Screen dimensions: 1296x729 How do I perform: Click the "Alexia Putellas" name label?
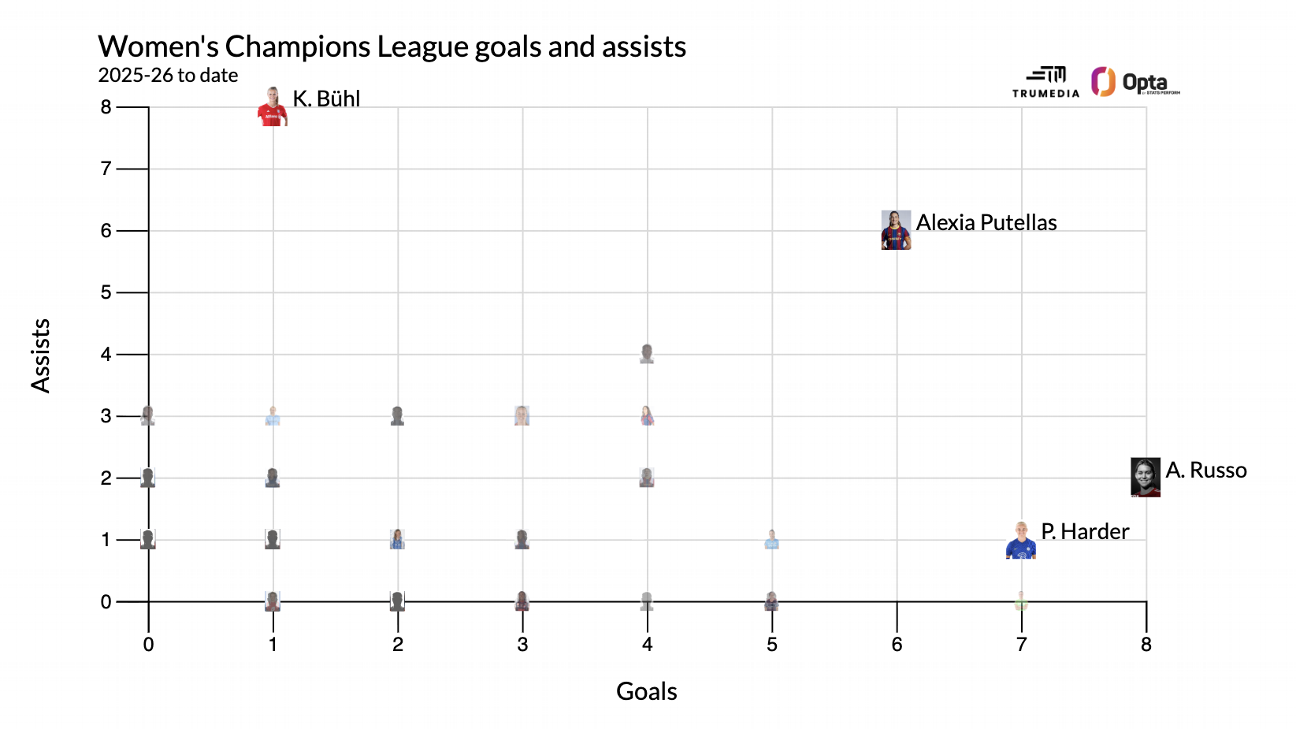click(986, 222)
